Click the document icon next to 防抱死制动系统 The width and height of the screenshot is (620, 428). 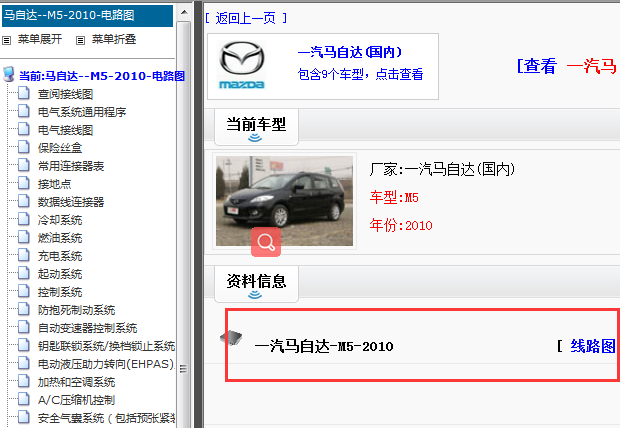pos(24,309)
